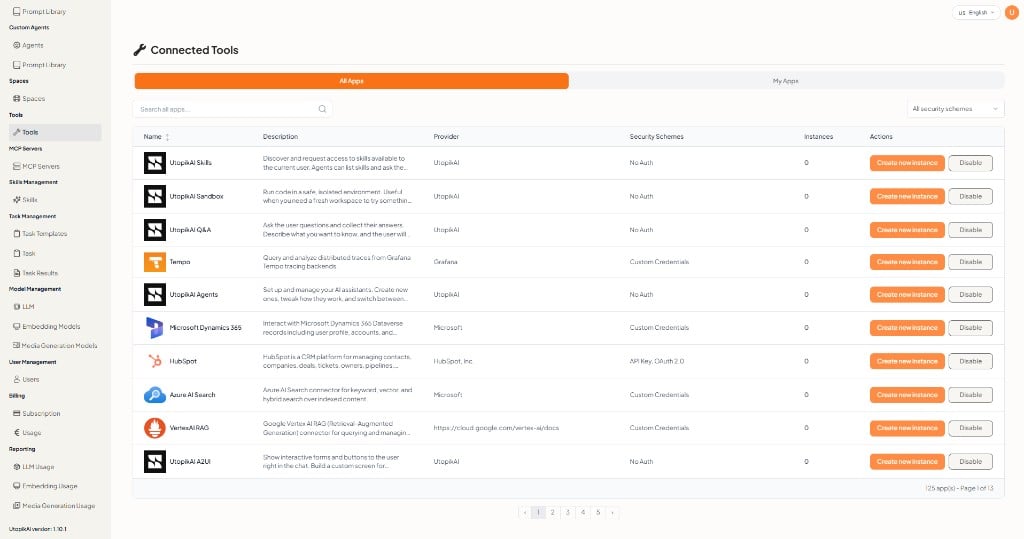Create new instance for Azure AI Search
Screen dimensions: 1024x539
pyautogui.click(x=906, y=395)
